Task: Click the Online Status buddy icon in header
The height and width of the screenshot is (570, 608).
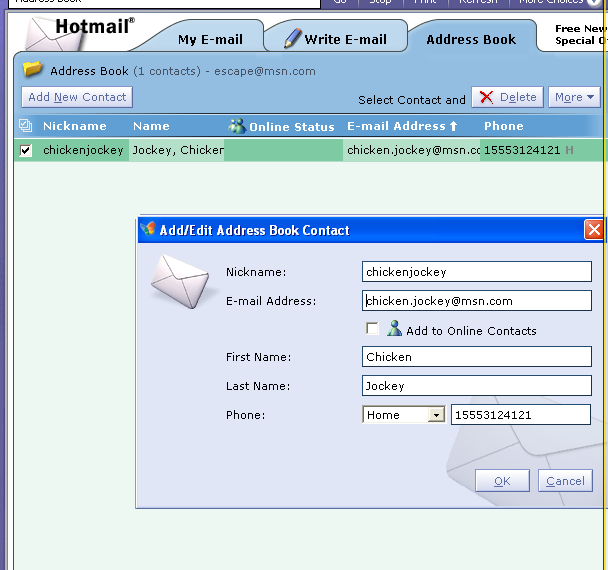Action: pos(237,126)
